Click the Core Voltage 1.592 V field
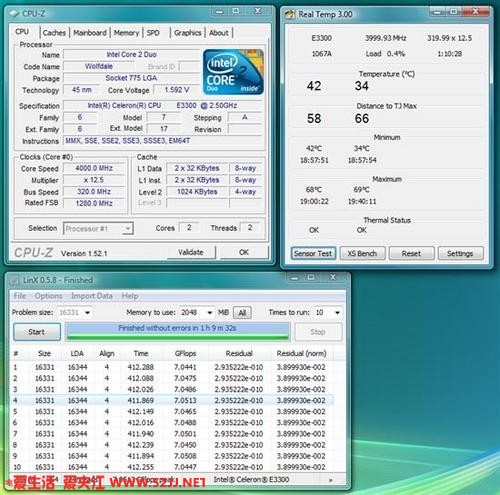Screen dimensions: 500x495 pyautogui.click(x=177, y=90)
